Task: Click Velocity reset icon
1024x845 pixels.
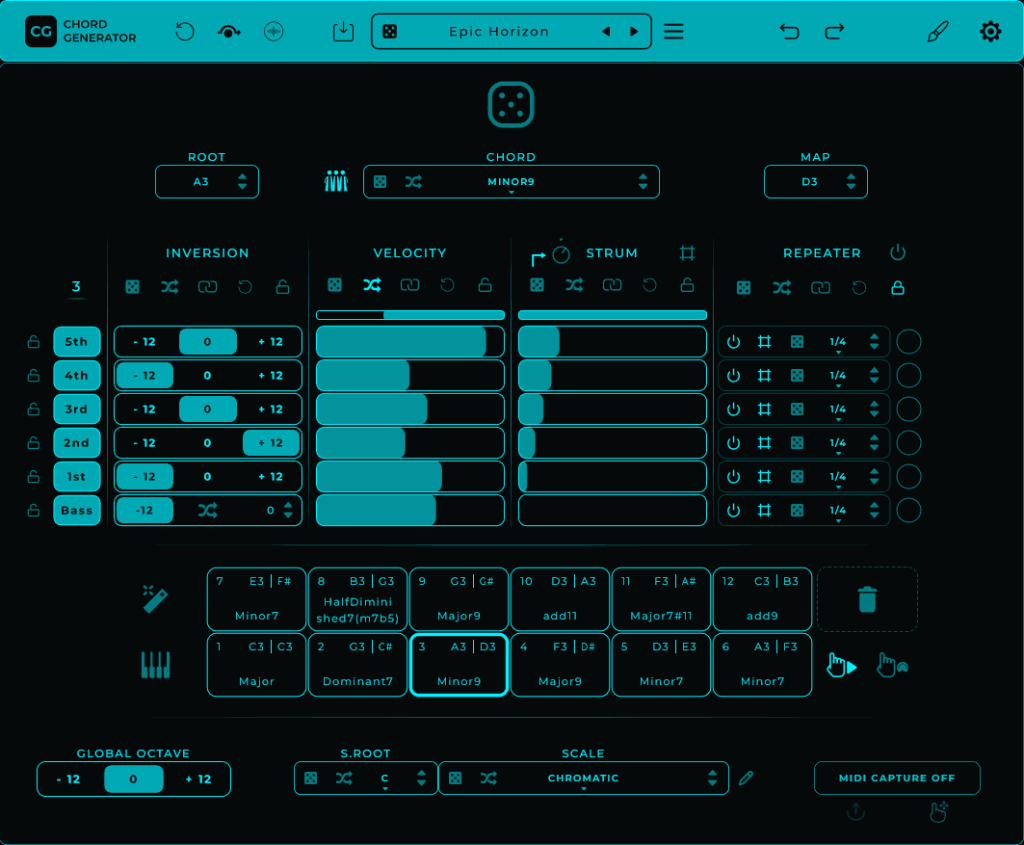Action: click(x=447, y=285)
